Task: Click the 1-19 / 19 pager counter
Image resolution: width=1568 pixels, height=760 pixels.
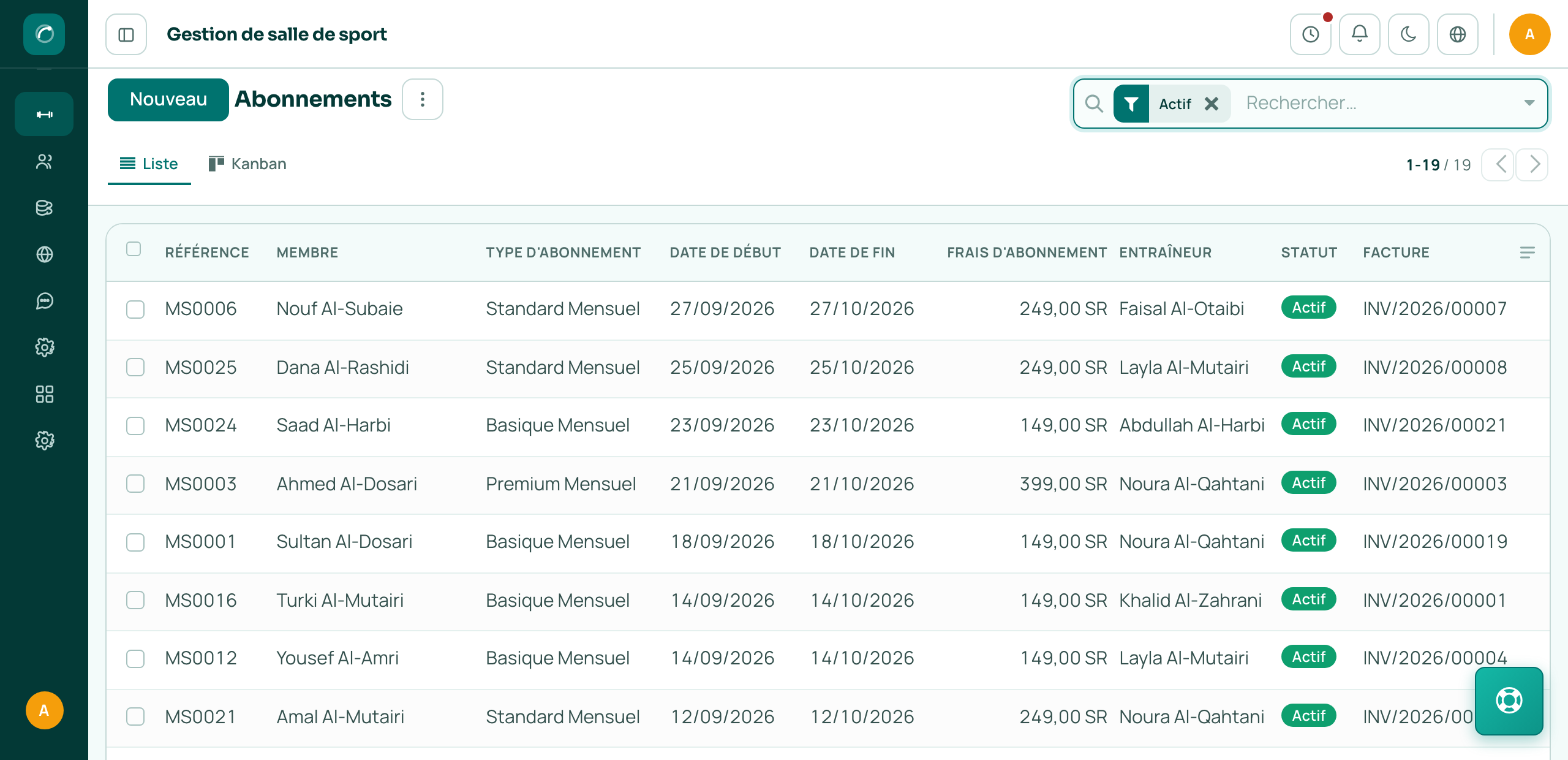Action: pos(1438,165)
